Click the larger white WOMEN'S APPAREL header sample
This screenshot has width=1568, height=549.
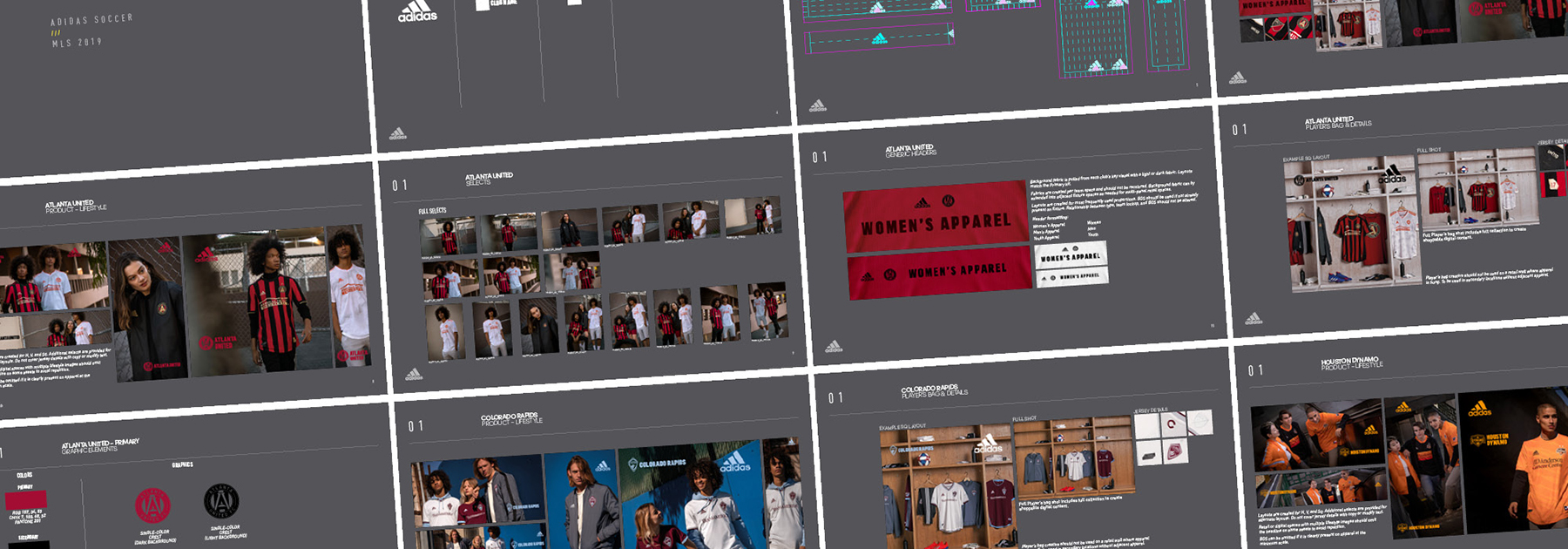tap(1070, 255)
